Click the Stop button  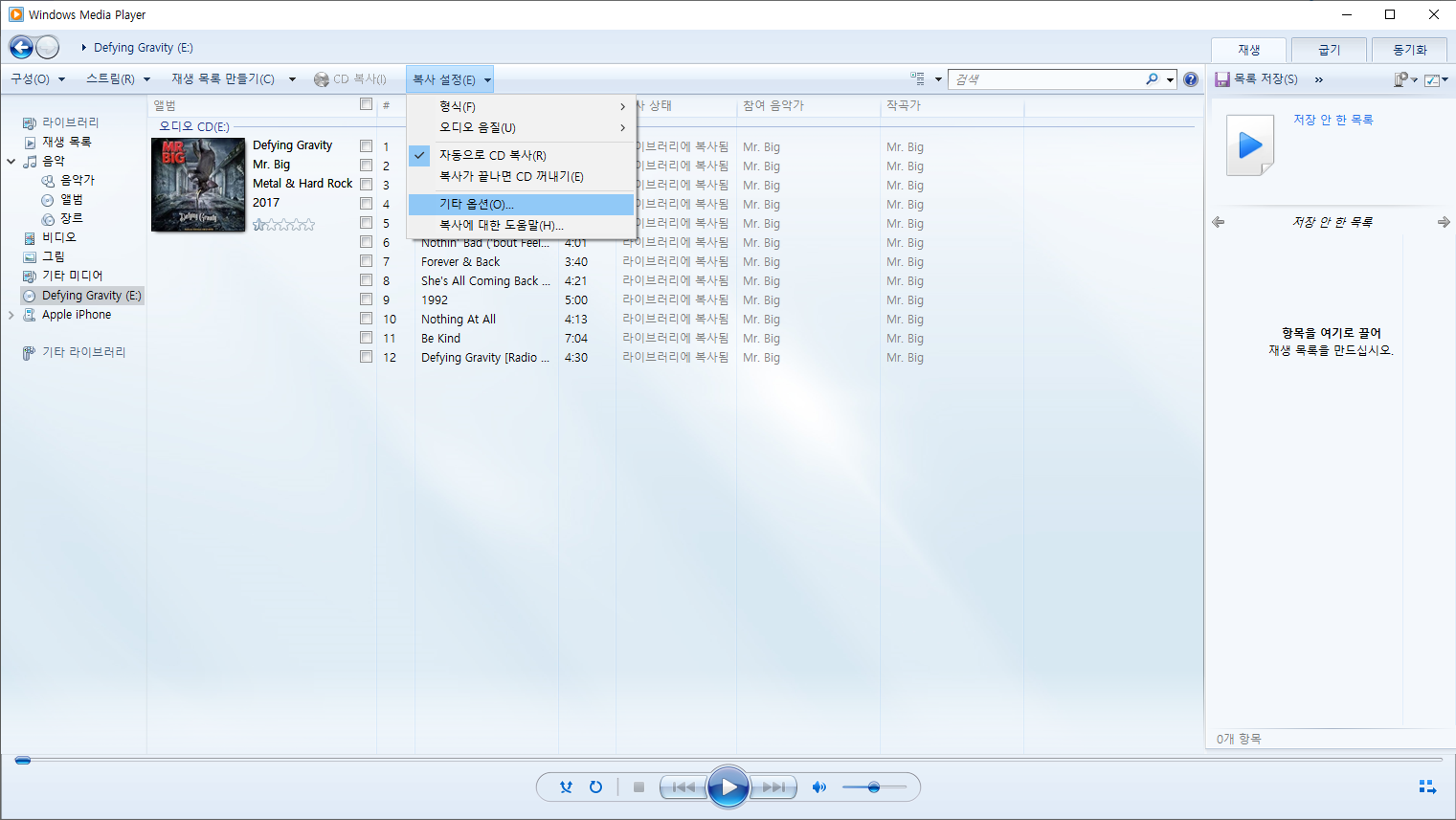638,787
